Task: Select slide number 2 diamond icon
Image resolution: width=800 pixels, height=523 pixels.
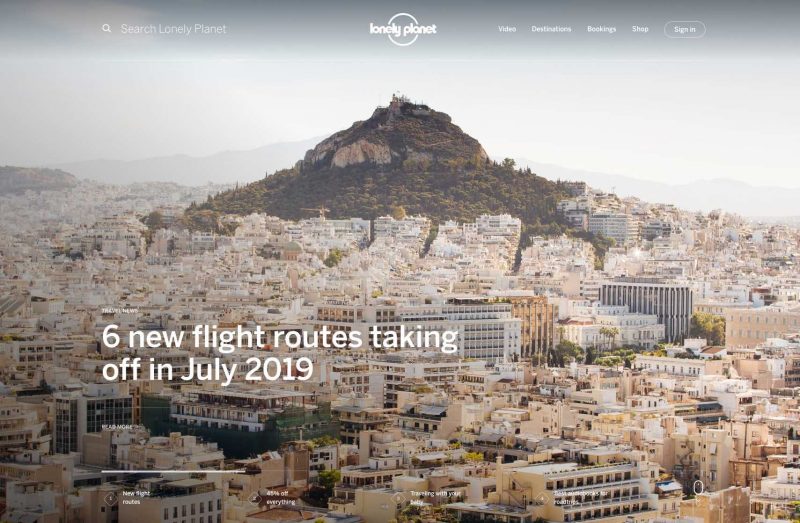Action: (255, 498)
